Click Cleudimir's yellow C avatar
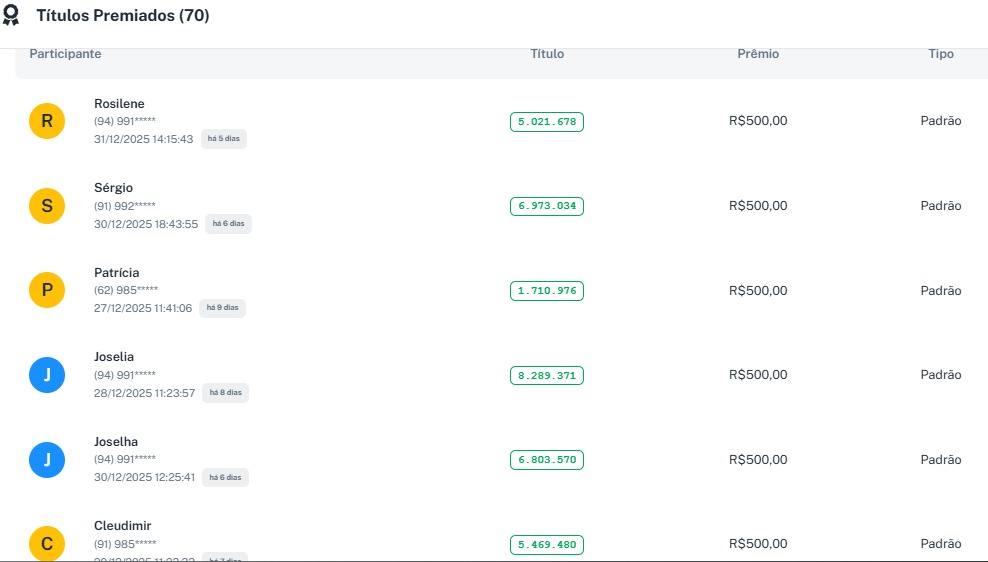 (47, 544)
